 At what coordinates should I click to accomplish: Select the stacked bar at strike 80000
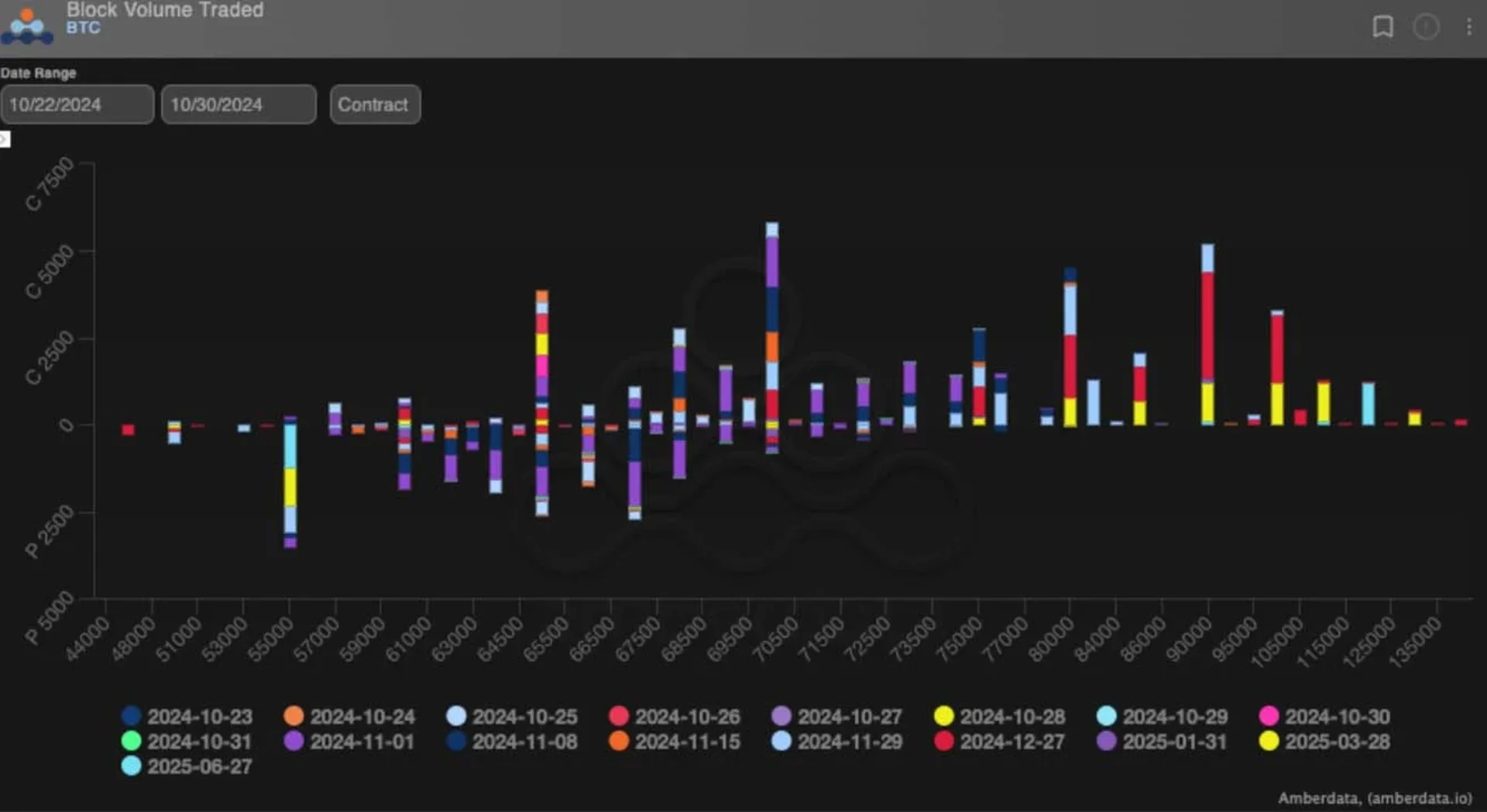click(x=1070, y=347)
